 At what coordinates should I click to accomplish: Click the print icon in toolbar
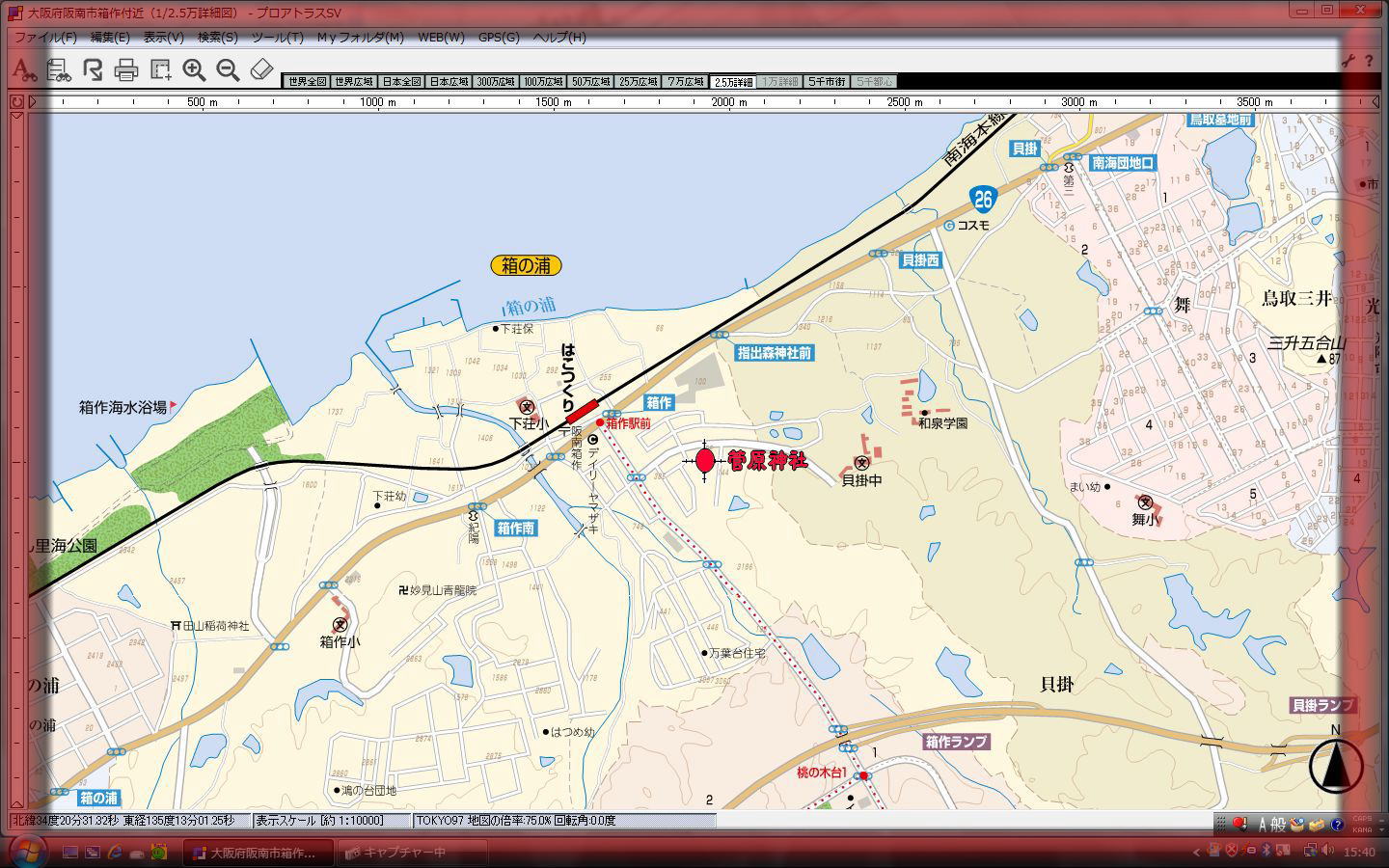click(126, 69)
